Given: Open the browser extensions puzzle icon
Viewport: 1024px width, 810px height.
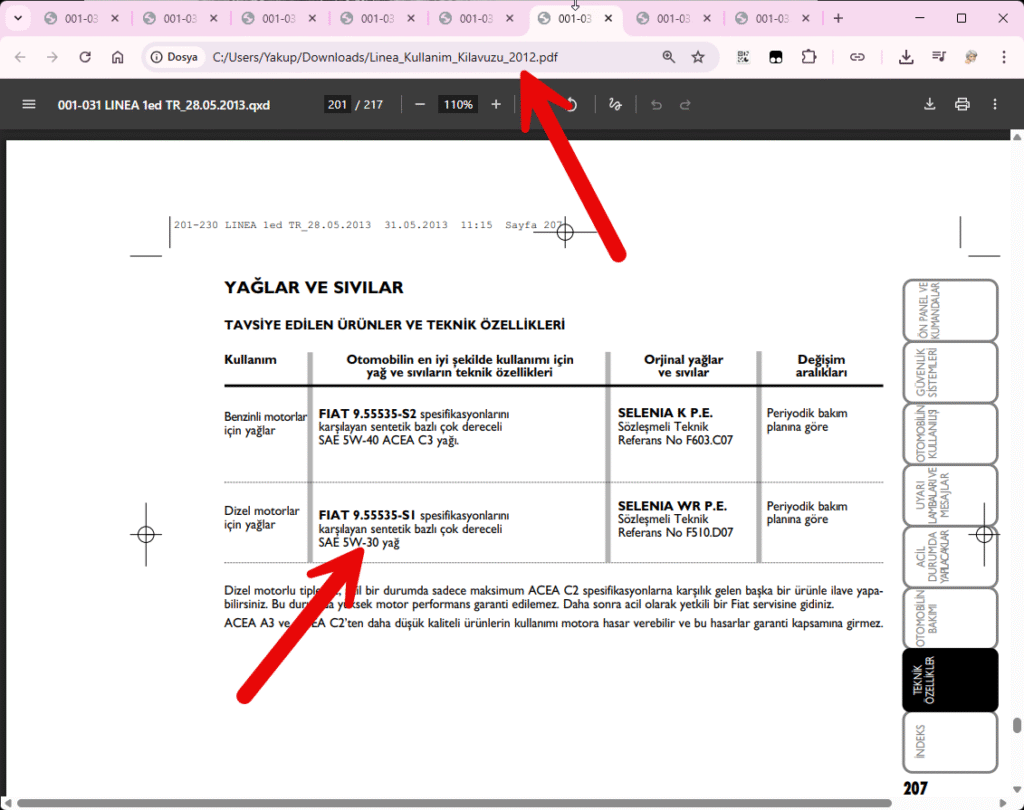Looking at the screenshot, I should click(809, 57).
